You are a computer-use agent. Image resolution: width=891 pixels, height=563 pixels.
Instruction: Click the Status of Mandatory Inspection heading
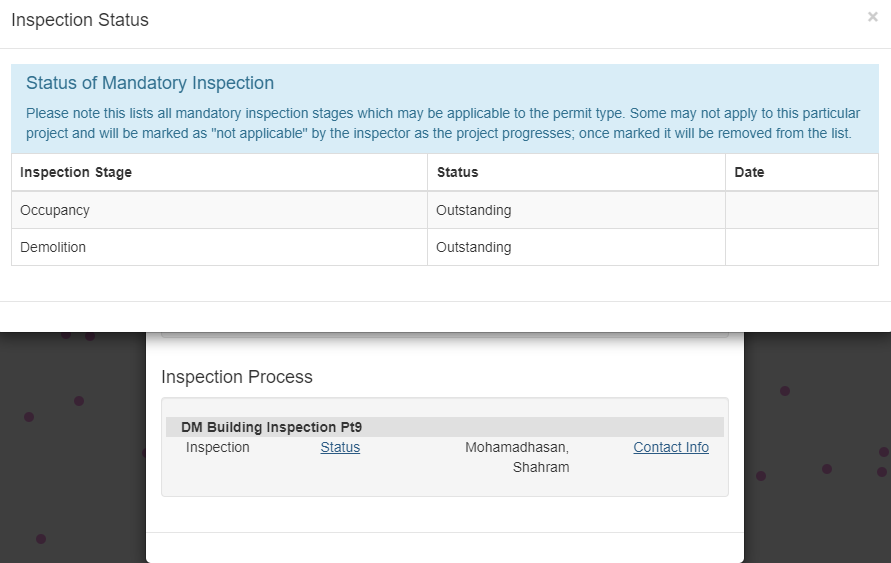click(x=150, y=83)
